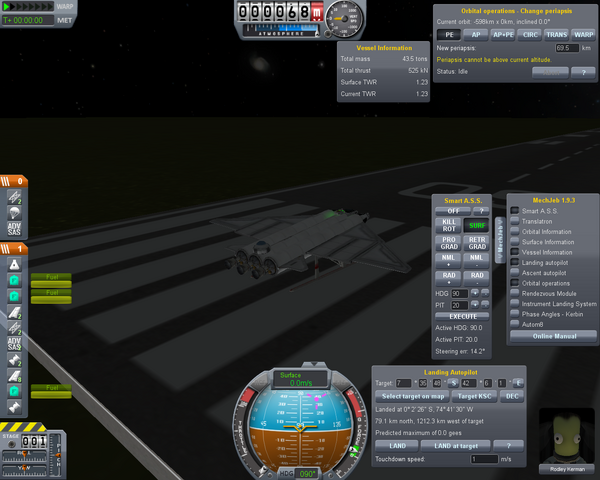Toggle the Orbital operations checkbox

[x=515, y=283]
